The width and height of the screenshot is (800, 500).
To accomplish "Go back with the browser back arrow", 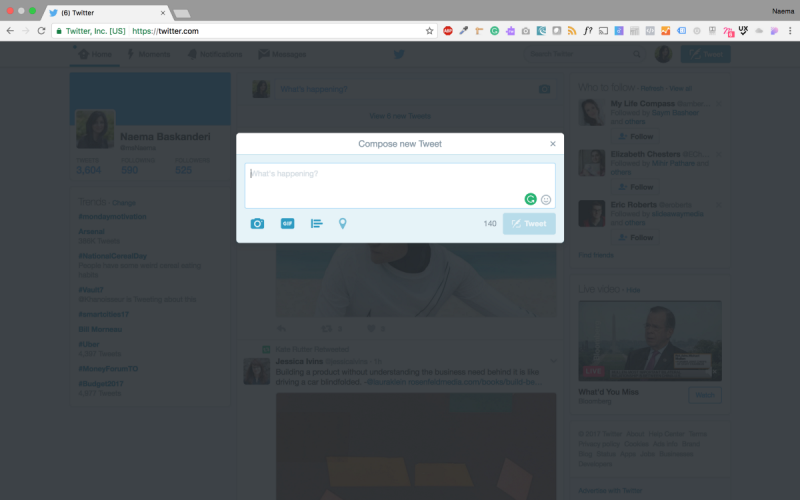I will (x=10, y=31).
